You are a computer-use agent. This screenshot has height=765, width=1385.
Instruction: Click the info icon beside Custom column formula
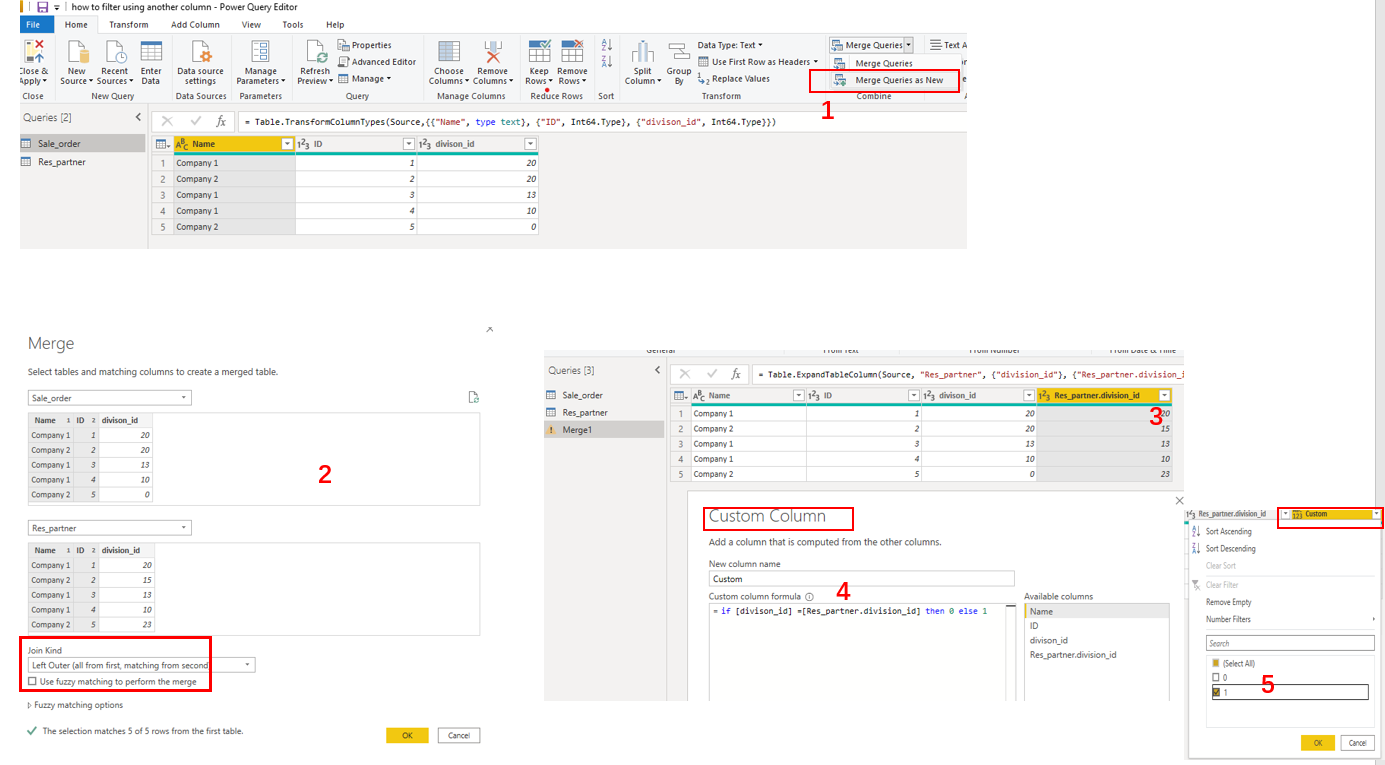(809, 597)
